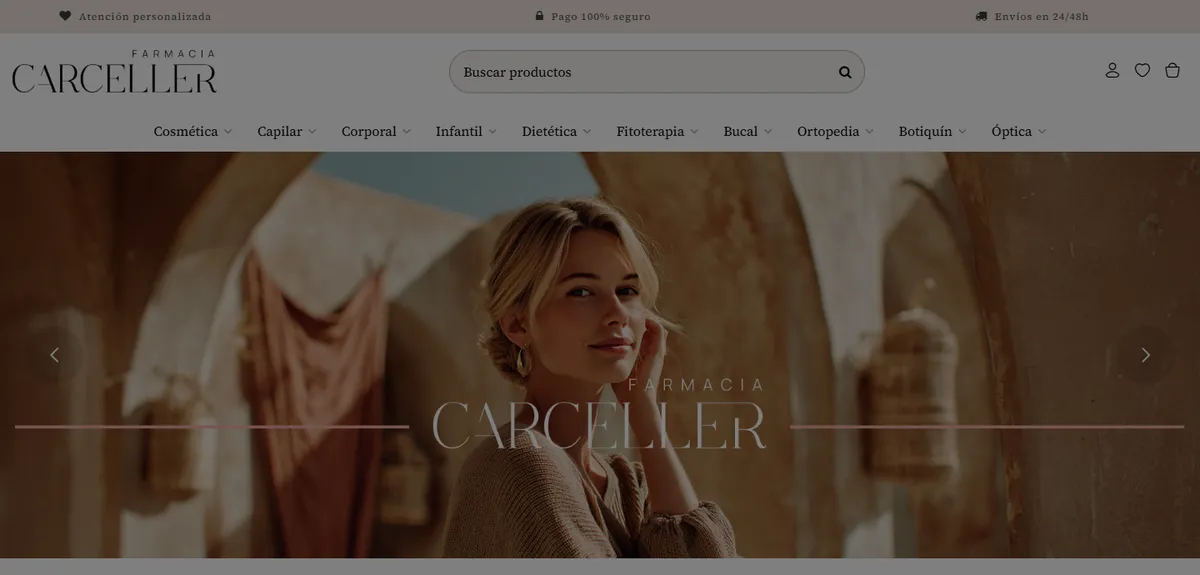
Task: Expand the Fitoterapia dropdown chevron
Action: tap(694, 131)
